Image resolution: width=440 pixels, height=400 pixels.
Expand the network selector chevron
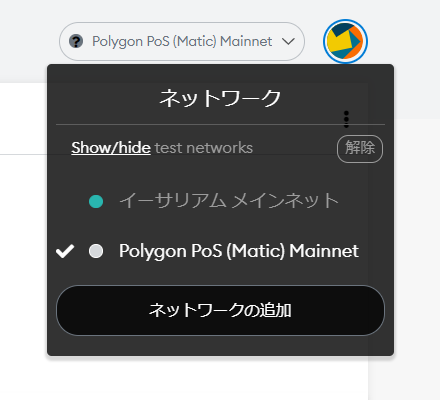tap(288, 42)
